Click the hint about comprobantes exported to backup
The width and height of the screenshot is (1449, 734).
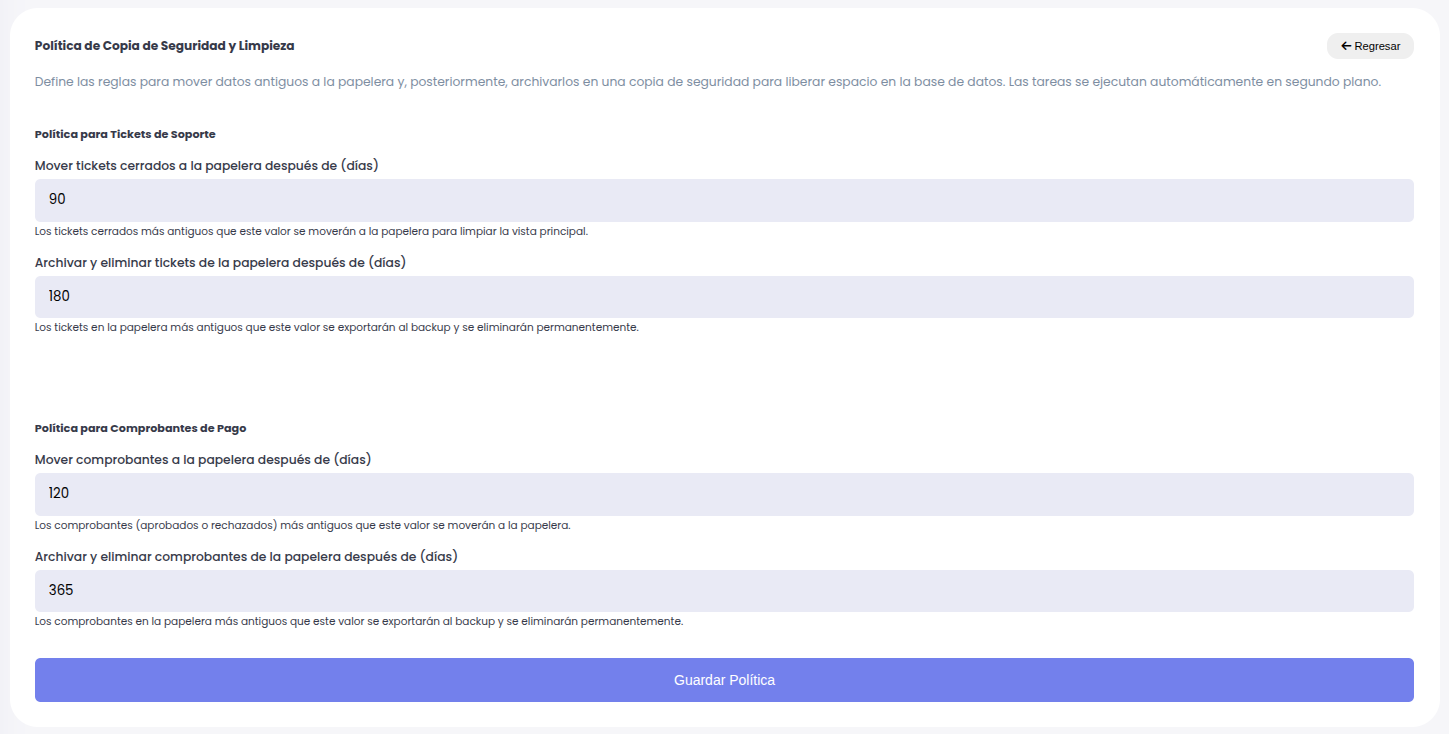(x=358, y=621)
